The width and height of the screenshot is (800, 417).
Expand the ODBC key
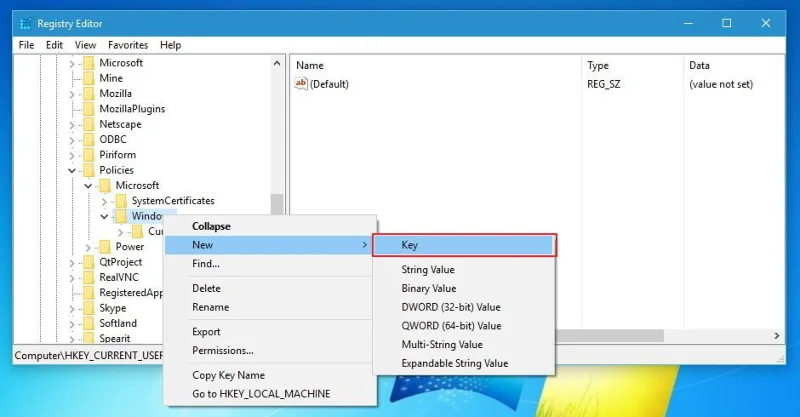pos(72,140)
